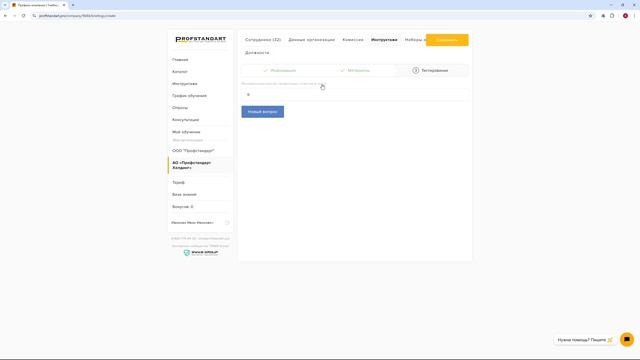The width and height of the screenshot is (640, 360).
Task: Open the browser extensions puzzle icon
Action: click(x=612, y=16)
